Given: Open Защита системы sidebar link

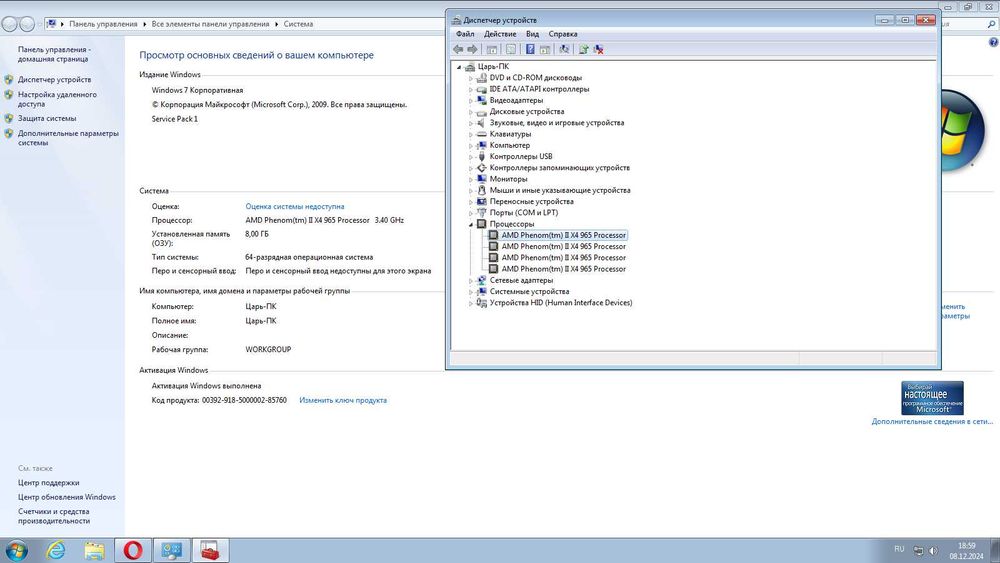Looking at the screenshot, I should pos(47,118).
